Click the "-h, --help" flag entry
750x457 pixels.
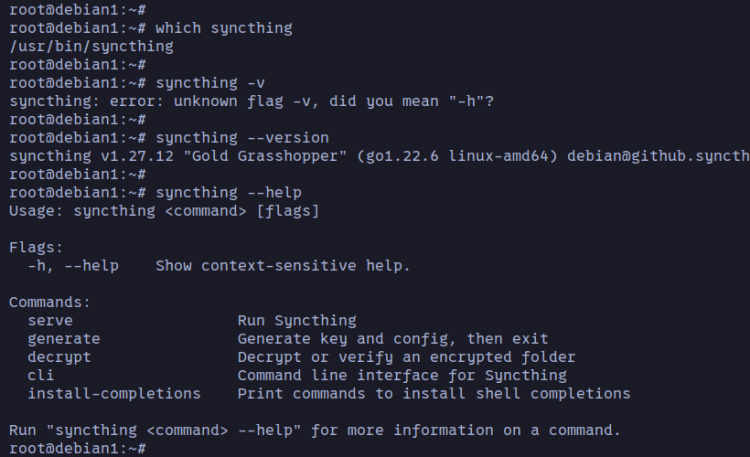point(73,266)
